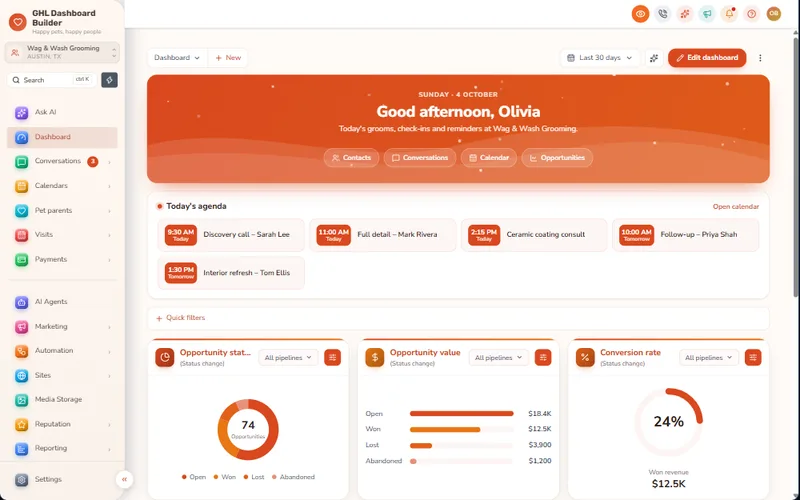Open Conversations in the sidebar
The width and height of the screenshot is (800, 500).
coord(62,162)
